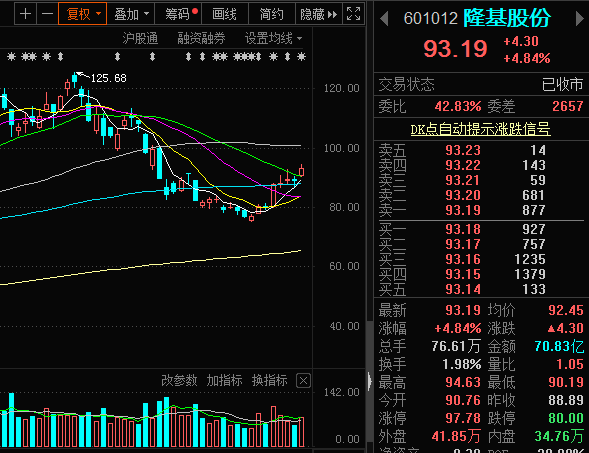589x453 pixels.
Task: Click the 筹码 toolbar button
Action: click(178, 14)
